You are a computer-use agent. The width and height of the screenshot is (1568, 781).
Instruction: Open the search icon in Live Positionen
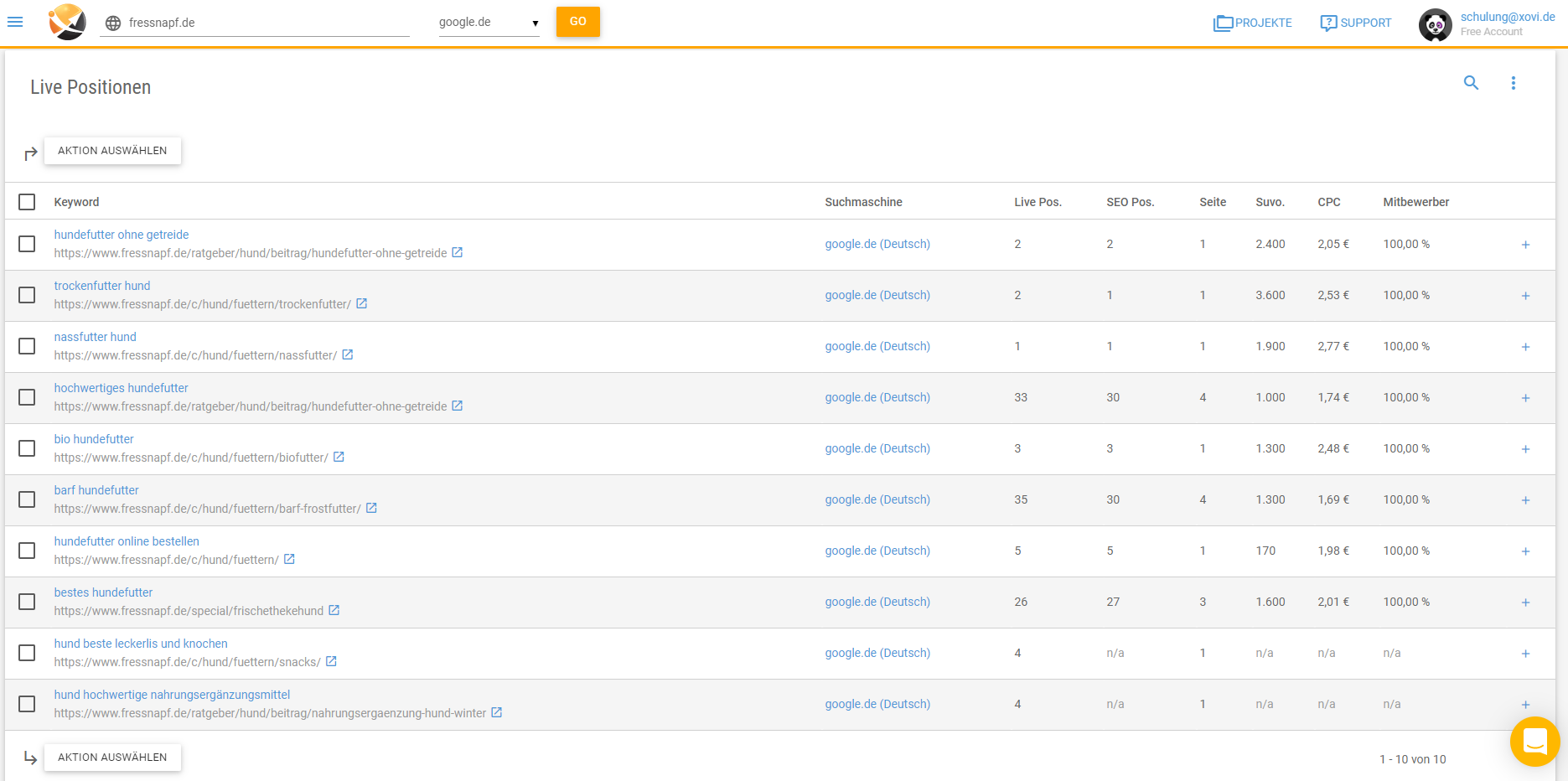click(x=1471, y=83)
